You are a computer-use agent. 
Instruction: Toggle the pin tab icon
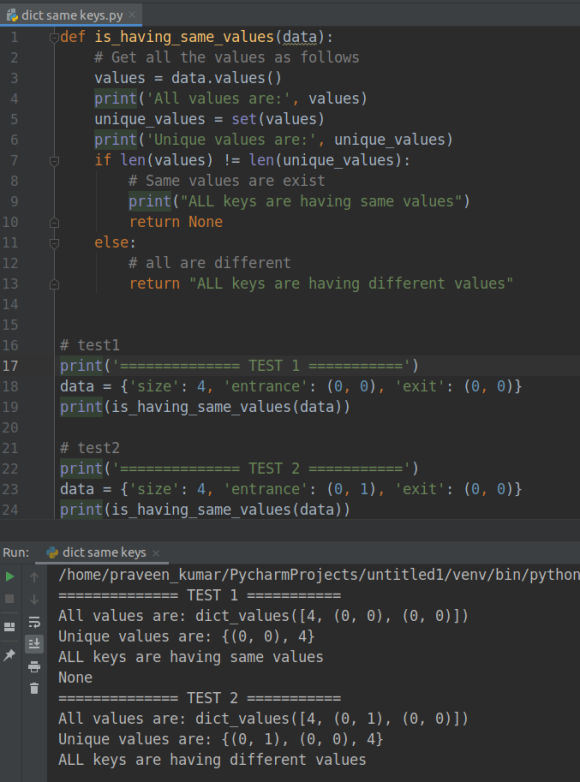coord(9,655)
